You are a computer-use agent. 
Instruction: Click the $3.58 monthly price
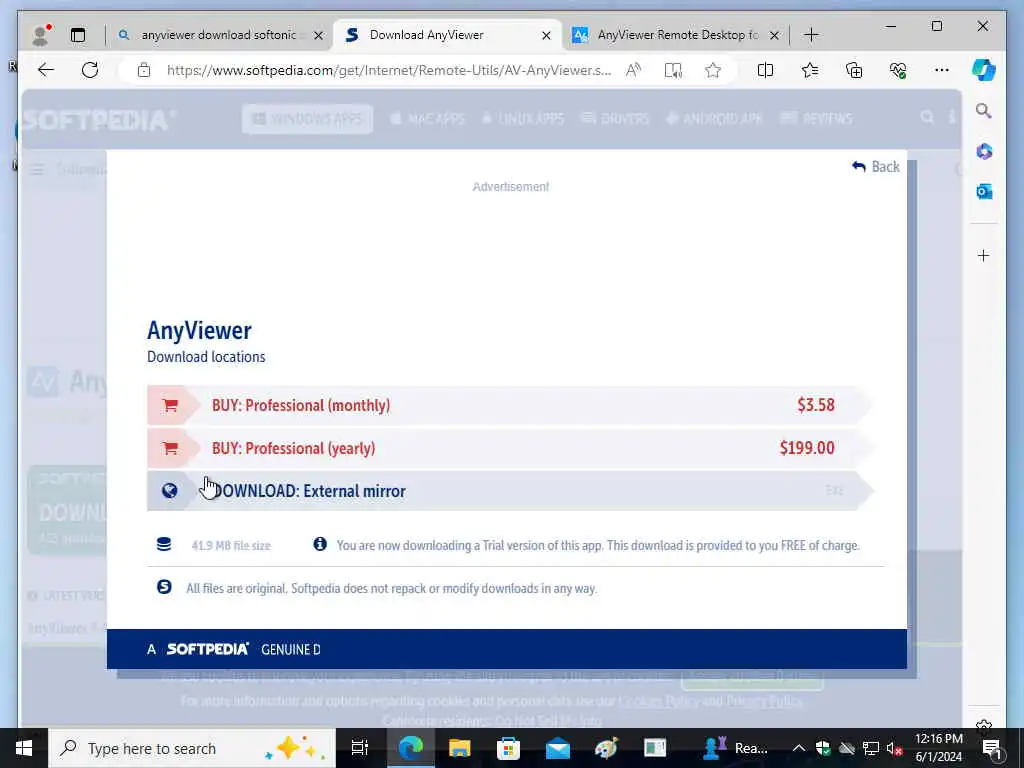pyautogui.click(x=816, y=405)
